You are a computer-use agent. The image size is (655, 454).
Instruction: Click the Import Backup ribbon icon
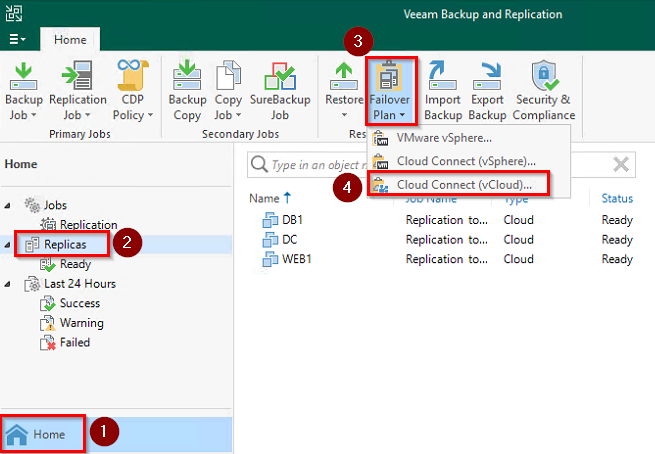point(442,75)
